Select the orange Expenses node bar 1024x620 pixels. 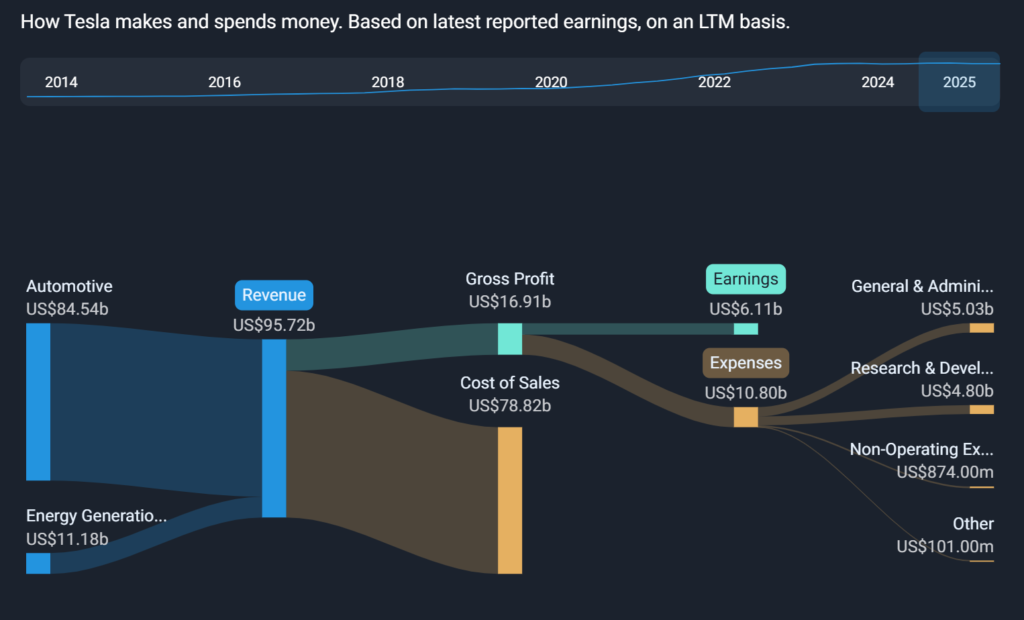tap(745, 417)
